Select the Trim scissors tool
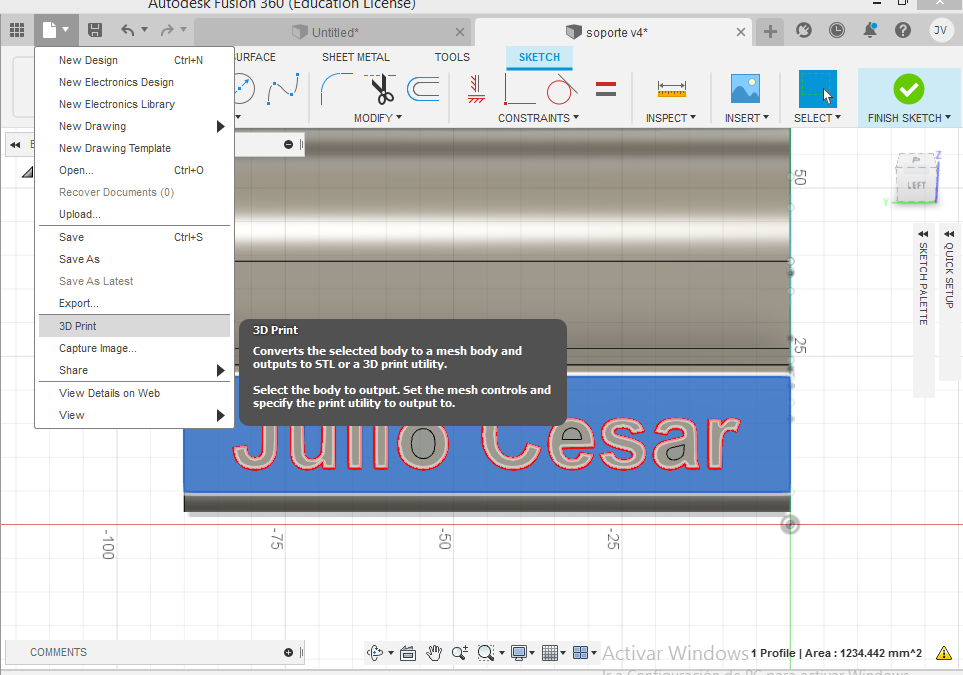The image size is (963, 675). point(381,88)
